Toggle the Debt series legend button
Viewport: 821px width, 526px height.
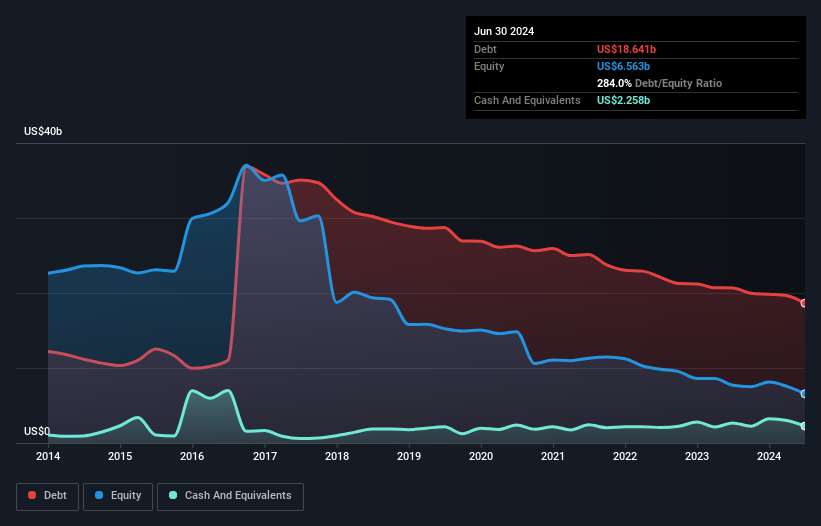[x=48, y=496]
